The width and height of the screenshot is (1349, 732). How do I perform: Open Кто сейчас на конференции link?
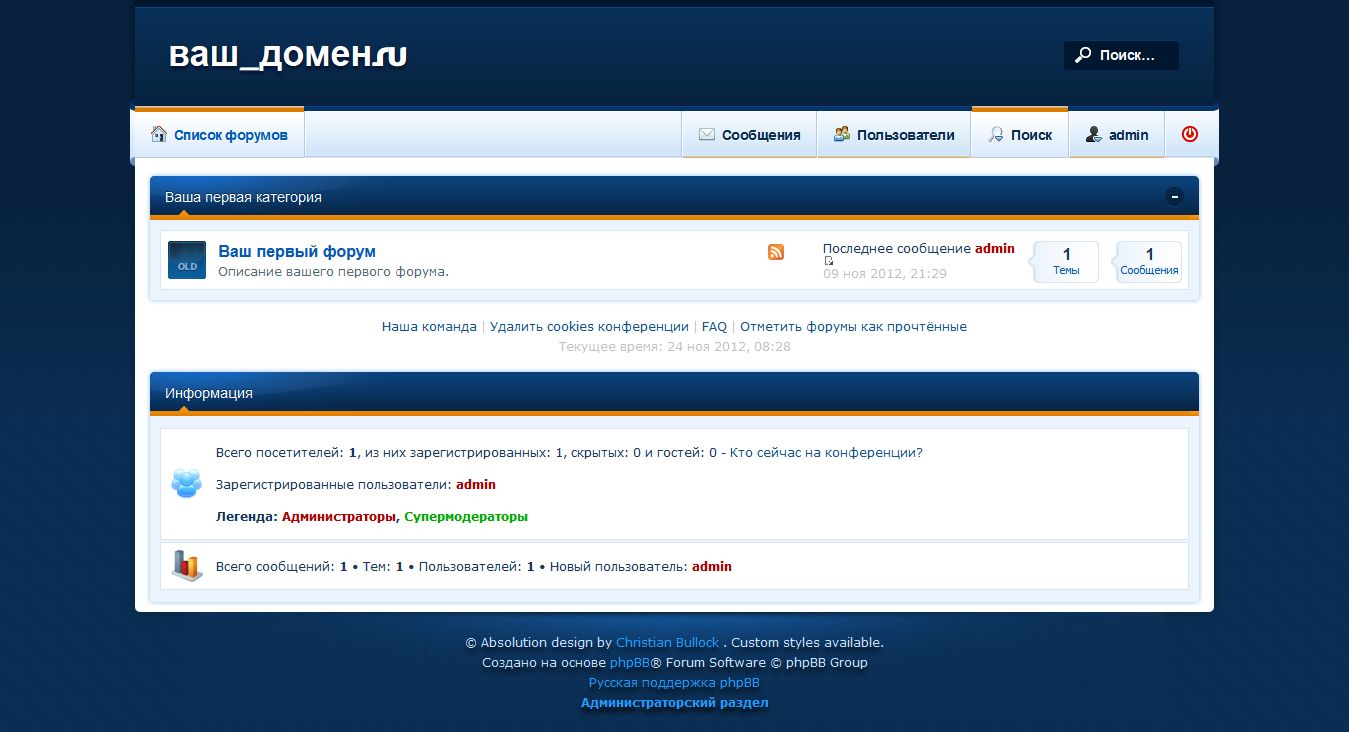click(826, 453)
